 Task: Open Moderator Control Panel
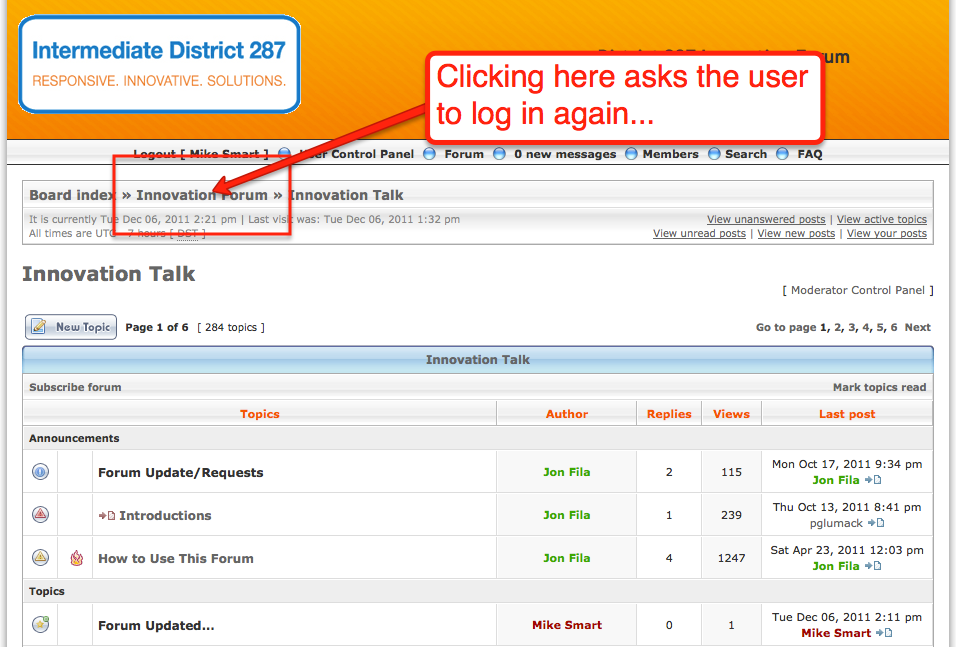click(x=857, y=290)
